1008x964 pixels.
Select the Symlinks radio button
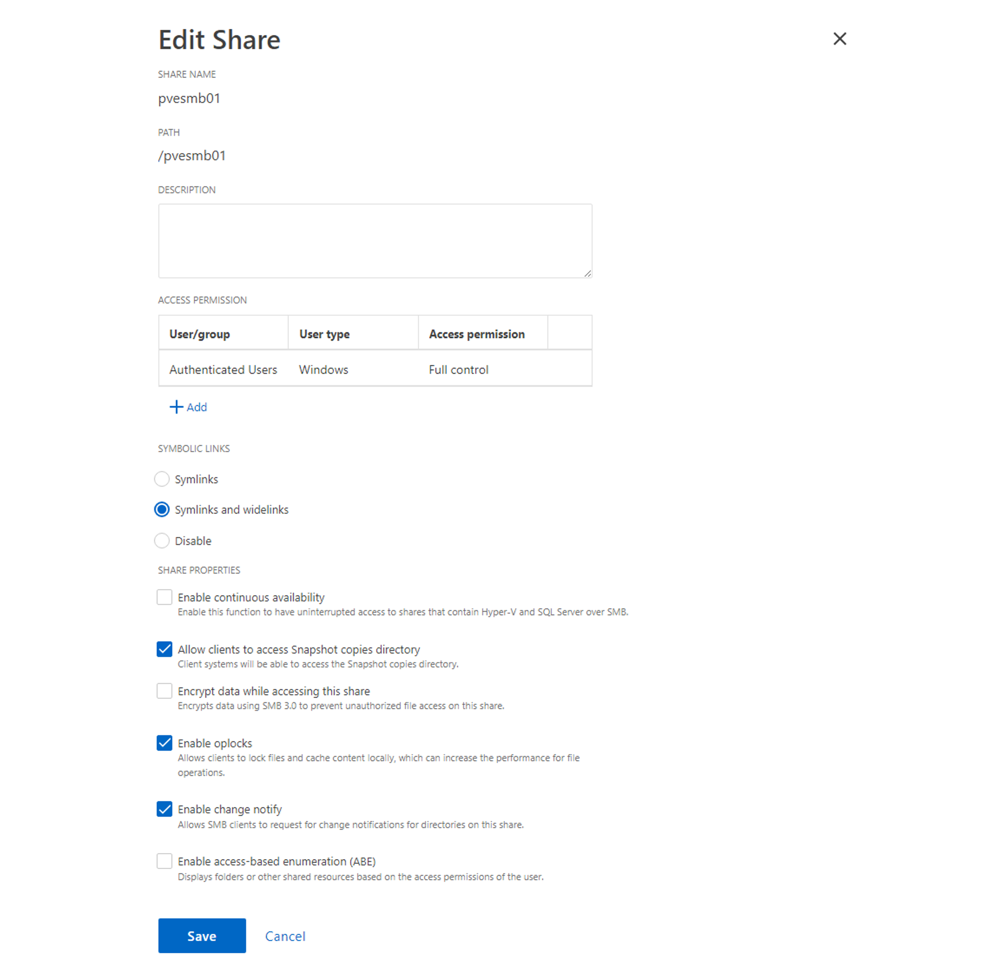162,479
